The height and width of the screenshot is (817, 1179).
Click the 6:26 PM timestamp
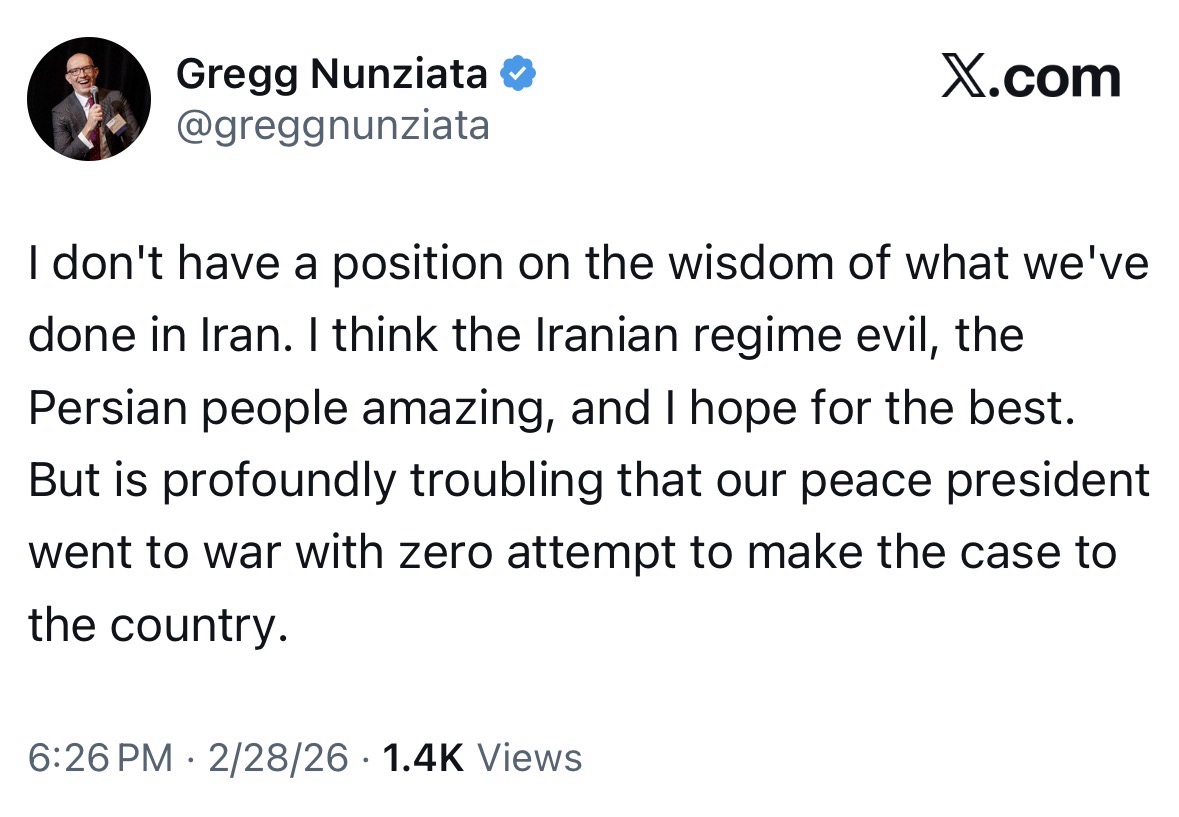(100, 757)
